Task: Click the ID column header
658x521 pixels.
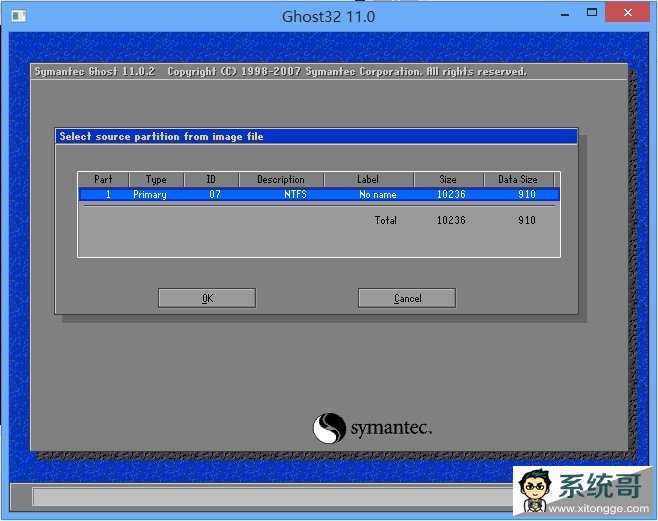Action: click(x=211, y=180)
